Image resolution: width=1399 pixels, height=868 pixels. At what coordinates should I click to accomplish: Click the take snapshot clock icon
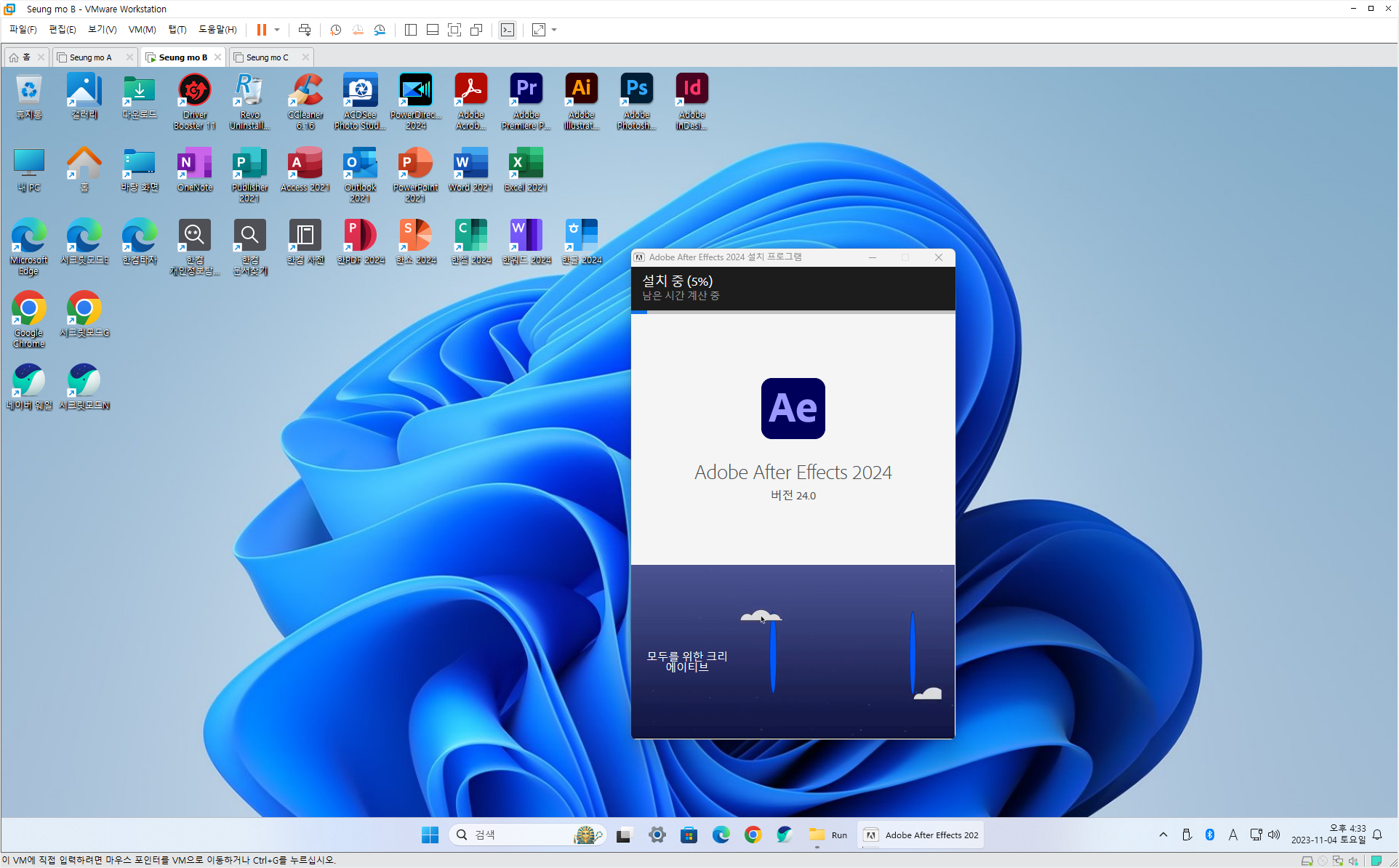point(335,30)
